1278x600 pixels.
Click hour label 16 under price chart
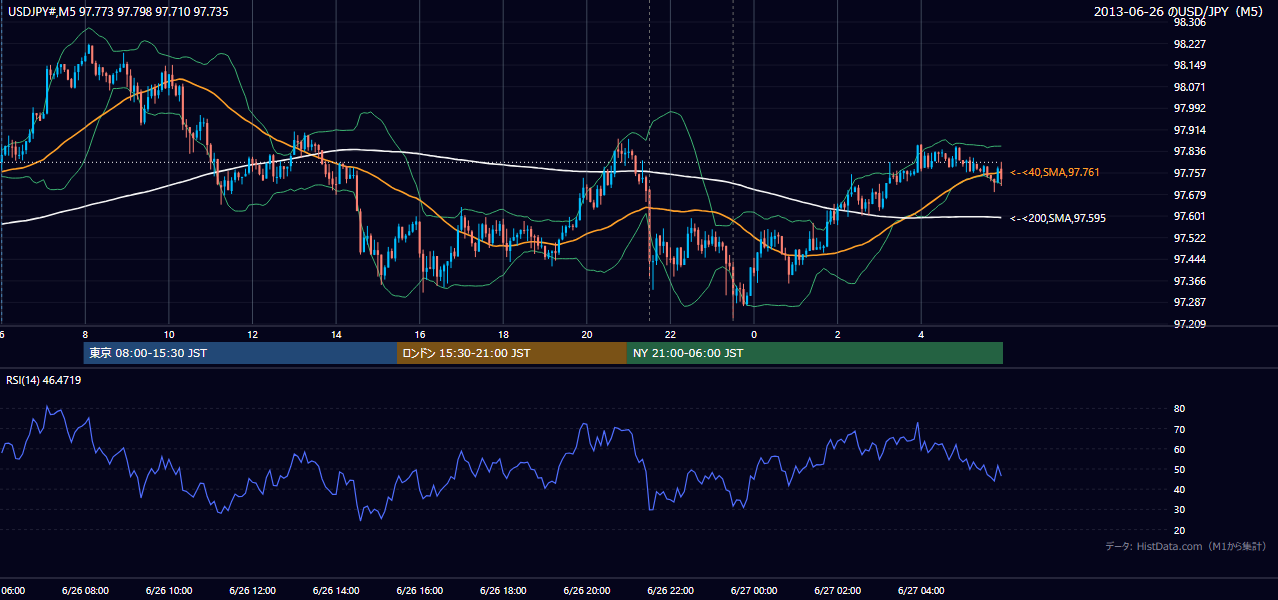pos(420,335)
